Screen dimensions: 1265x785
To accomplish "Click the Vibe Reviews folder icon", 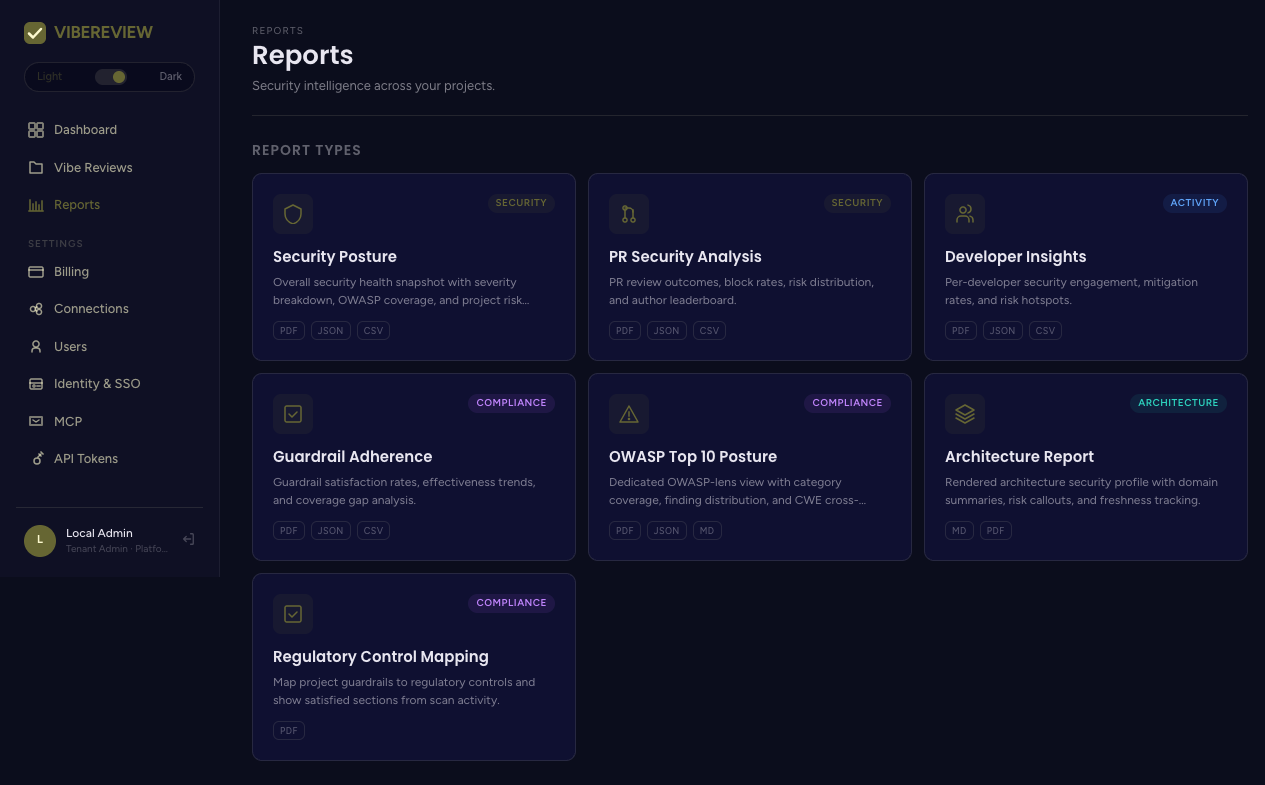I will pyautogui.click(x=36, y=167).
